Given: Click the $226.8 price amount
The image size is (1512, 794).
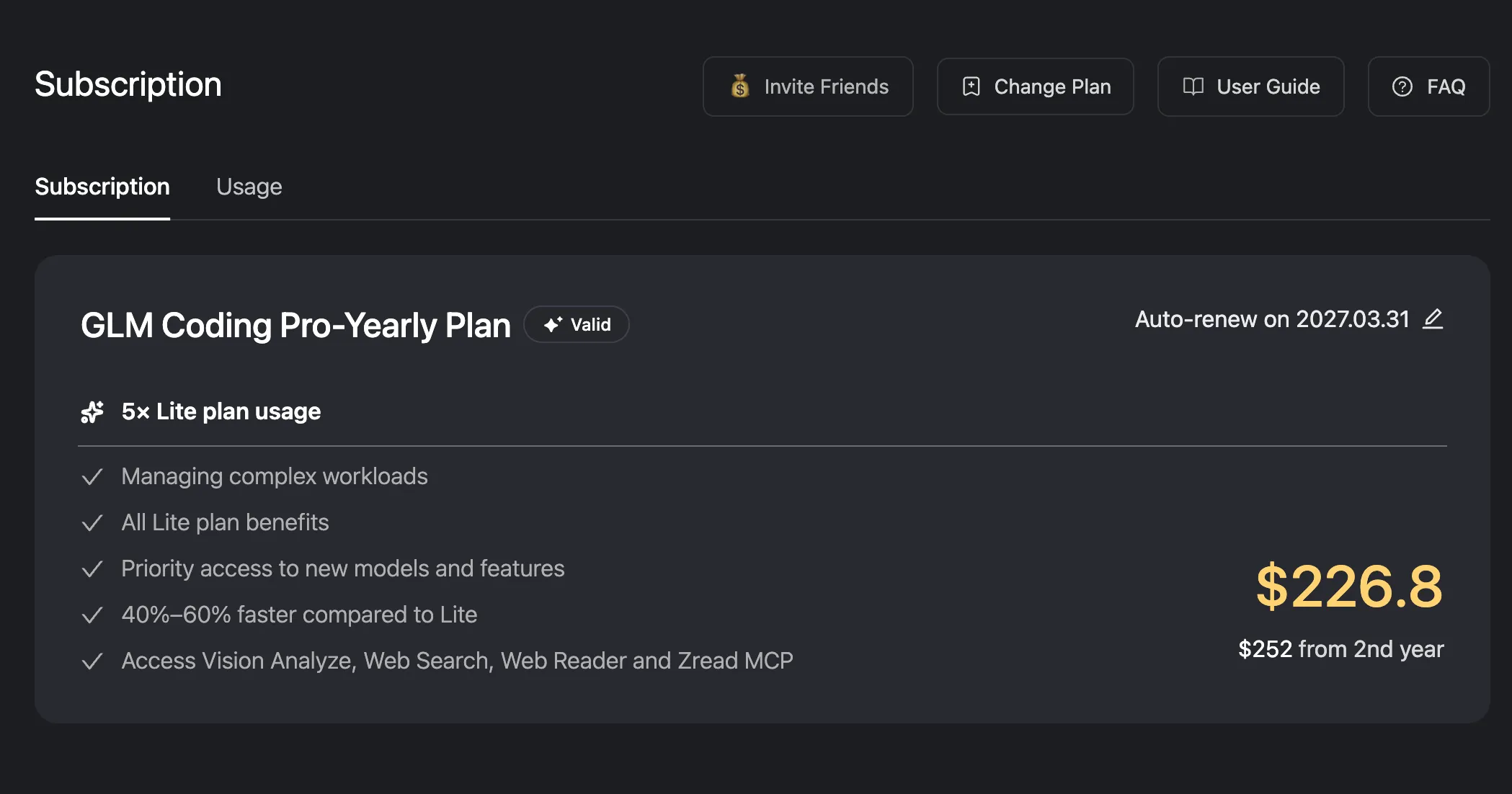Looking at the screenshot, I should tap(1348, 586).
